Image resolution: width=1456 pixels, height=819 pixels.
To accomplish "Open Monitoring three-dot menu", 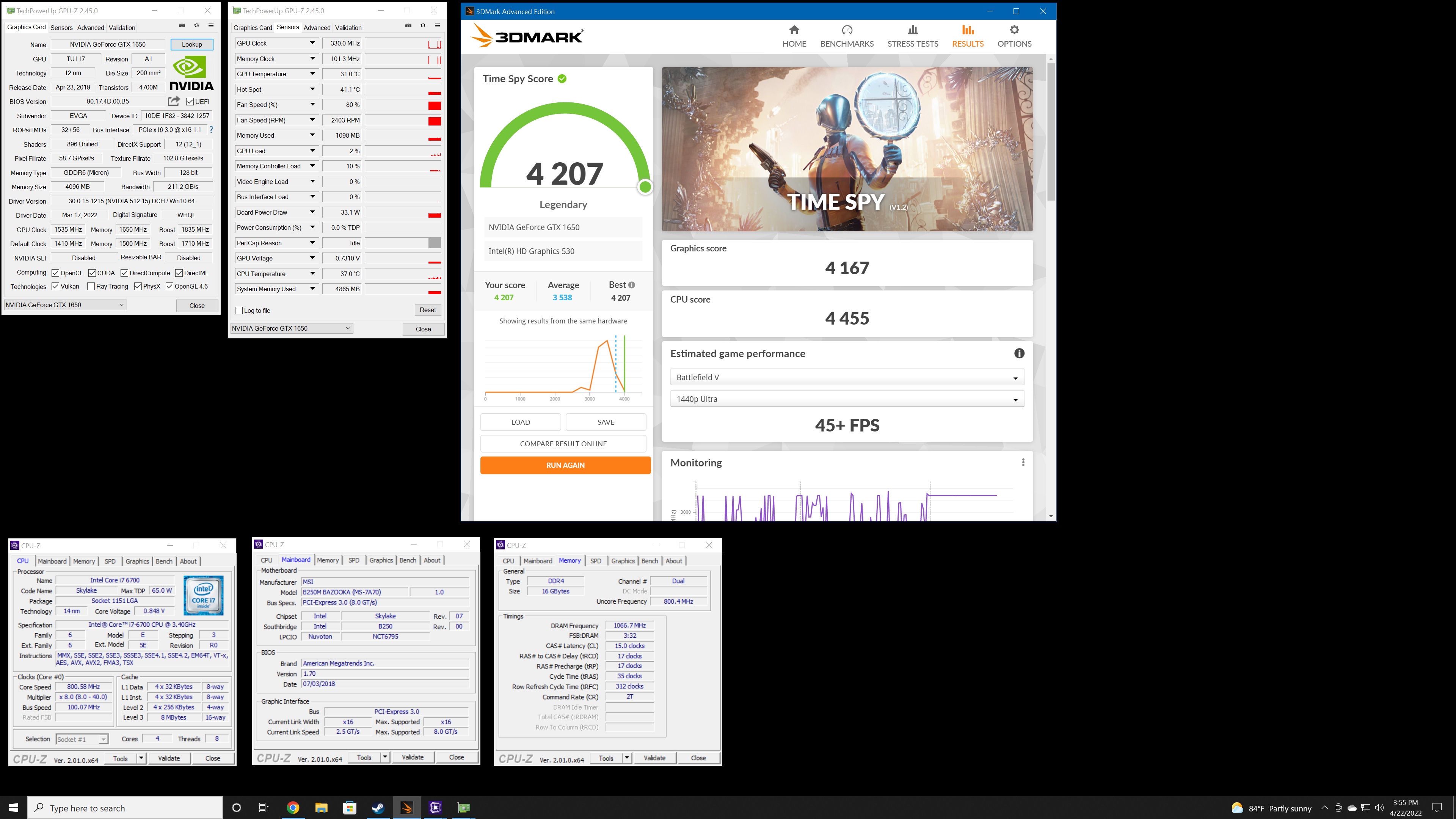I will click(1023, 462).
